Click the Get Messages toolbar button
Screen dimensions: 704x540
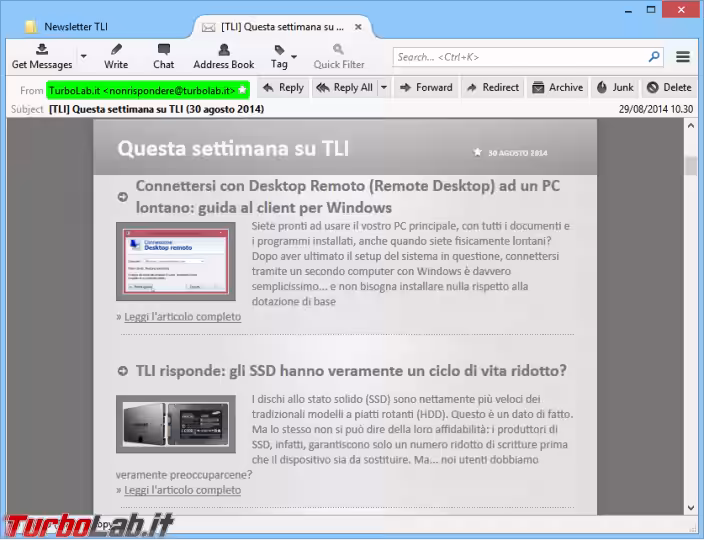(42, 57)
